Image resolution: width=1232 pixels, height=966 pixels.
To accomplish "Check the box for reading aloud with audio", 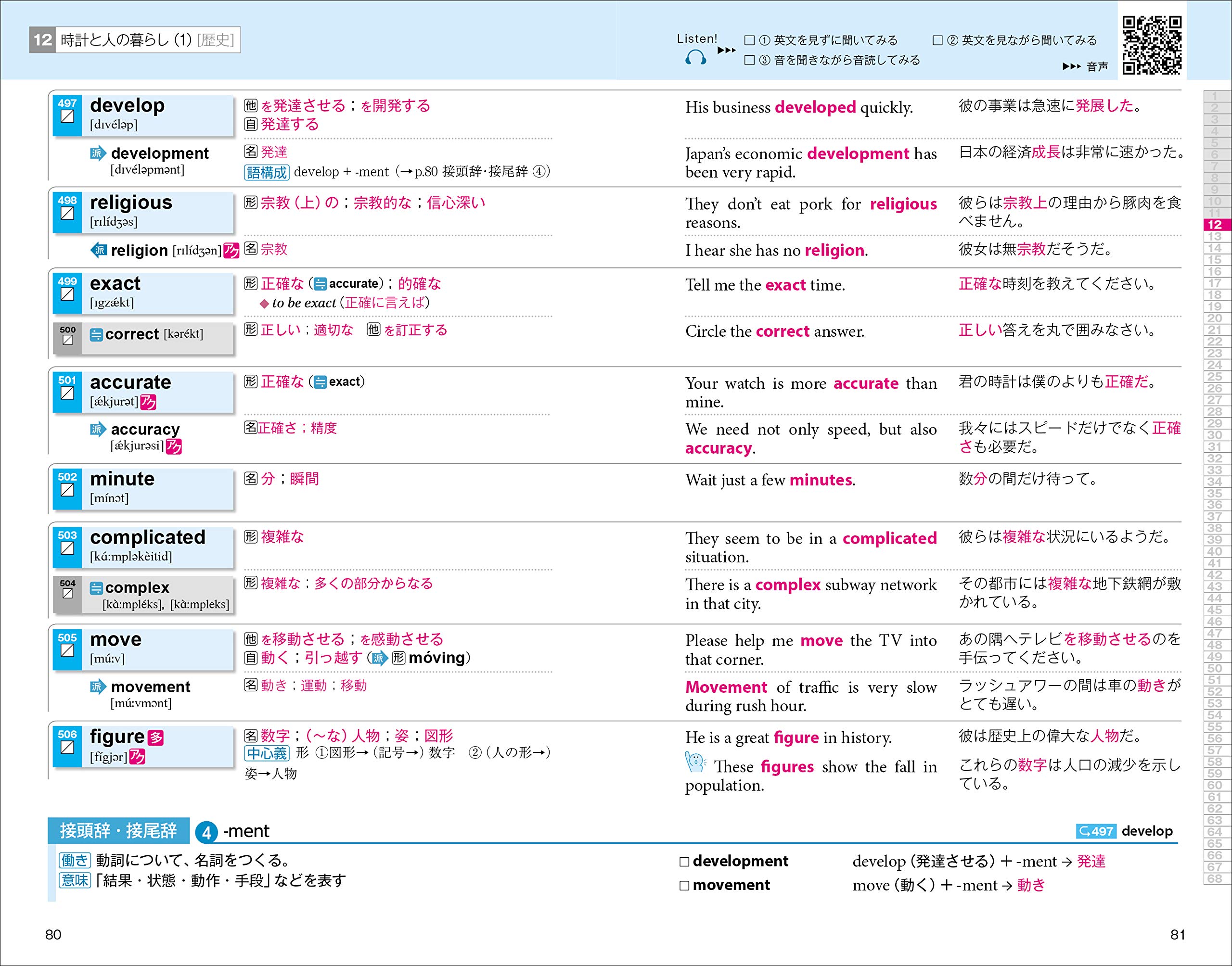I will point(749,60).
